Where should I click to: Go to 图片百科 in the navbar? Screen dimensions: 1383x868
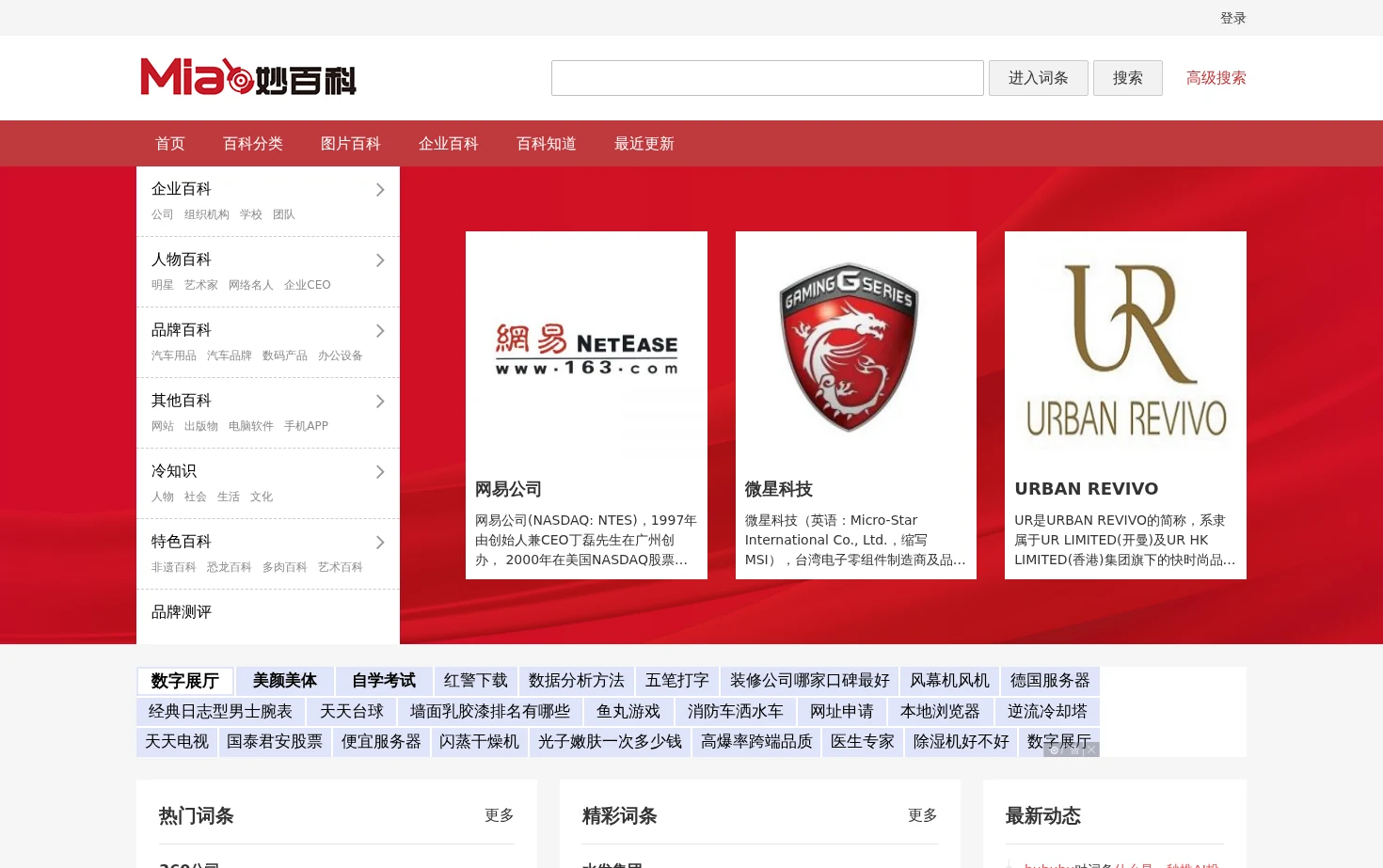pos(351,144)
